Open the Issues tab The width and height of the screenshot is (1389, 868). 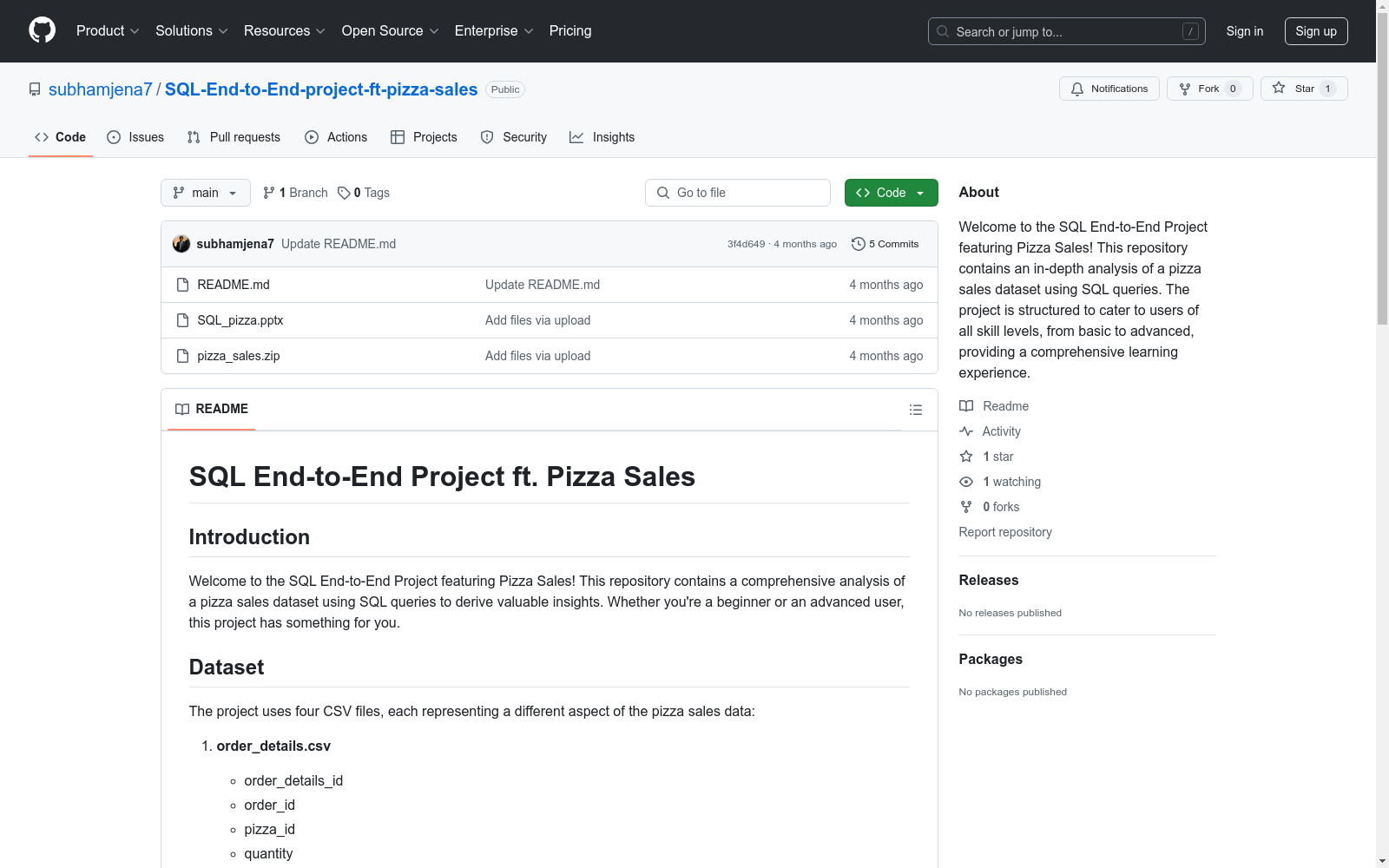135,137
